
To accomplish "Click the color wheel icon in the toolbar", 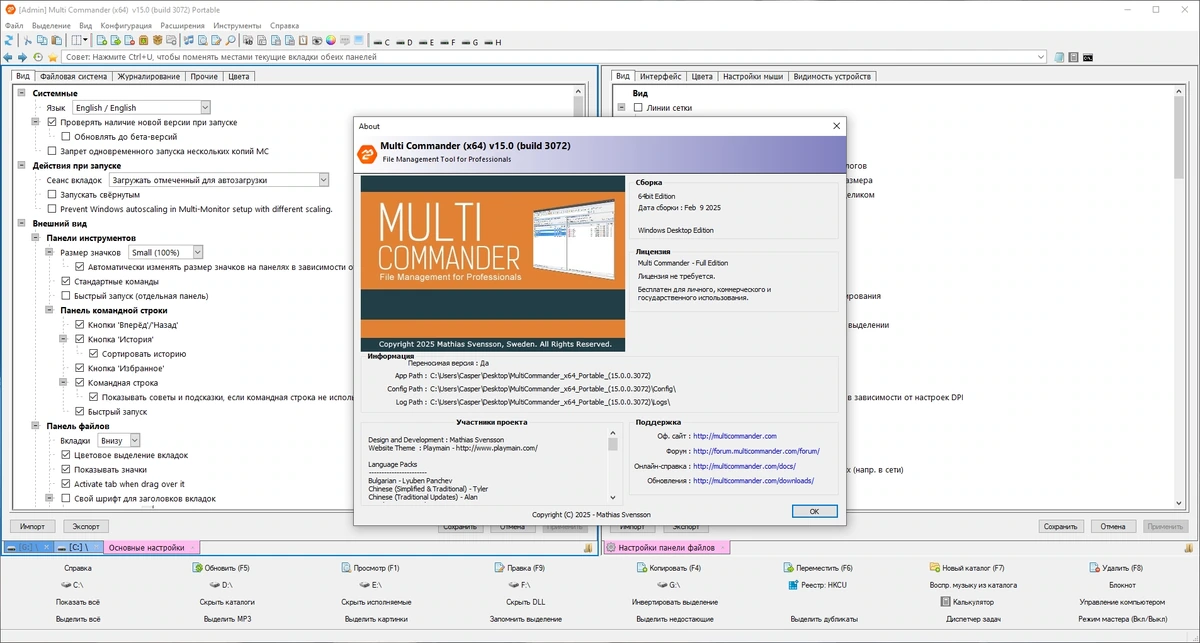I will click(x=330, y=41).
